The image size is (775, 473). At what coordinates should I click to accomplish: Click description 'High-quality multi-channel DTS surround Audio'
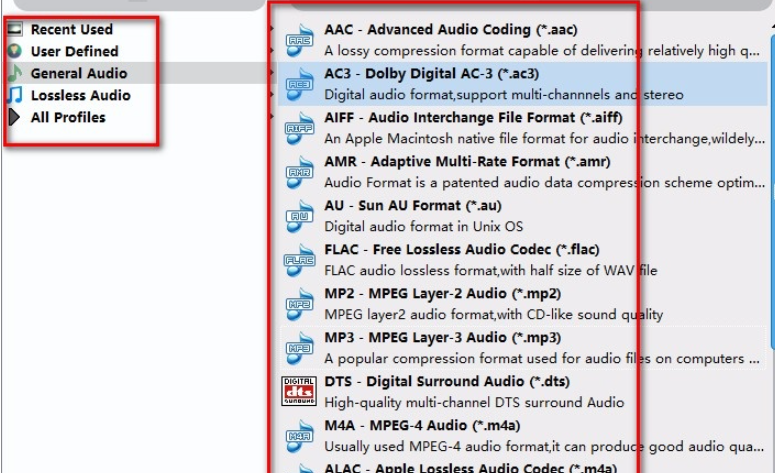(x=474, y=403)
